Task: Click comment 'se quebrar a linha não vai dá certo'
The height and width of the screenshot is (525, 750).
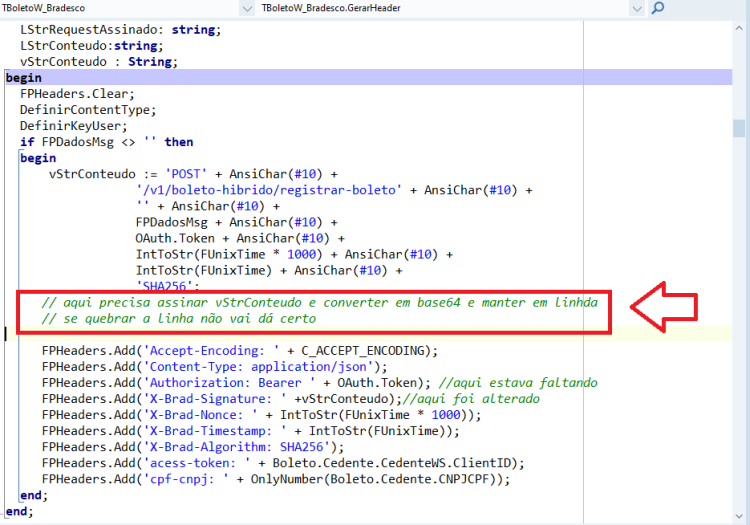Action: click(x=179, y=318)
